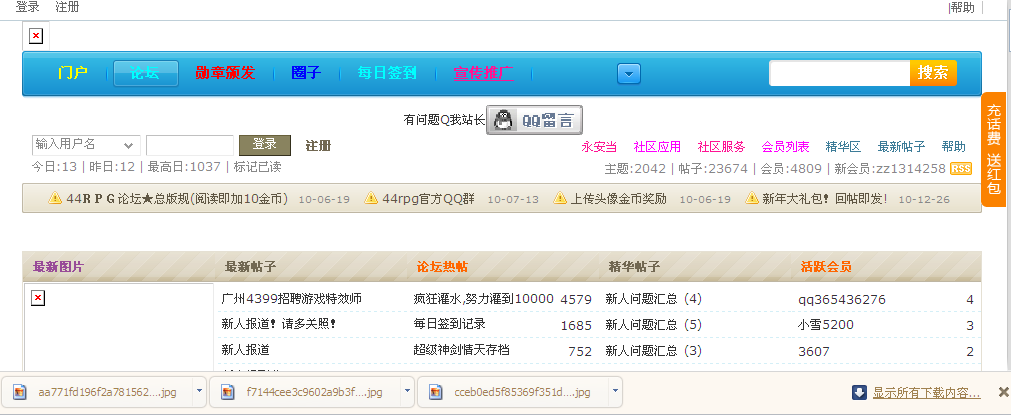
Task: Select the 最新图片 column header
Action: (58, 267)
